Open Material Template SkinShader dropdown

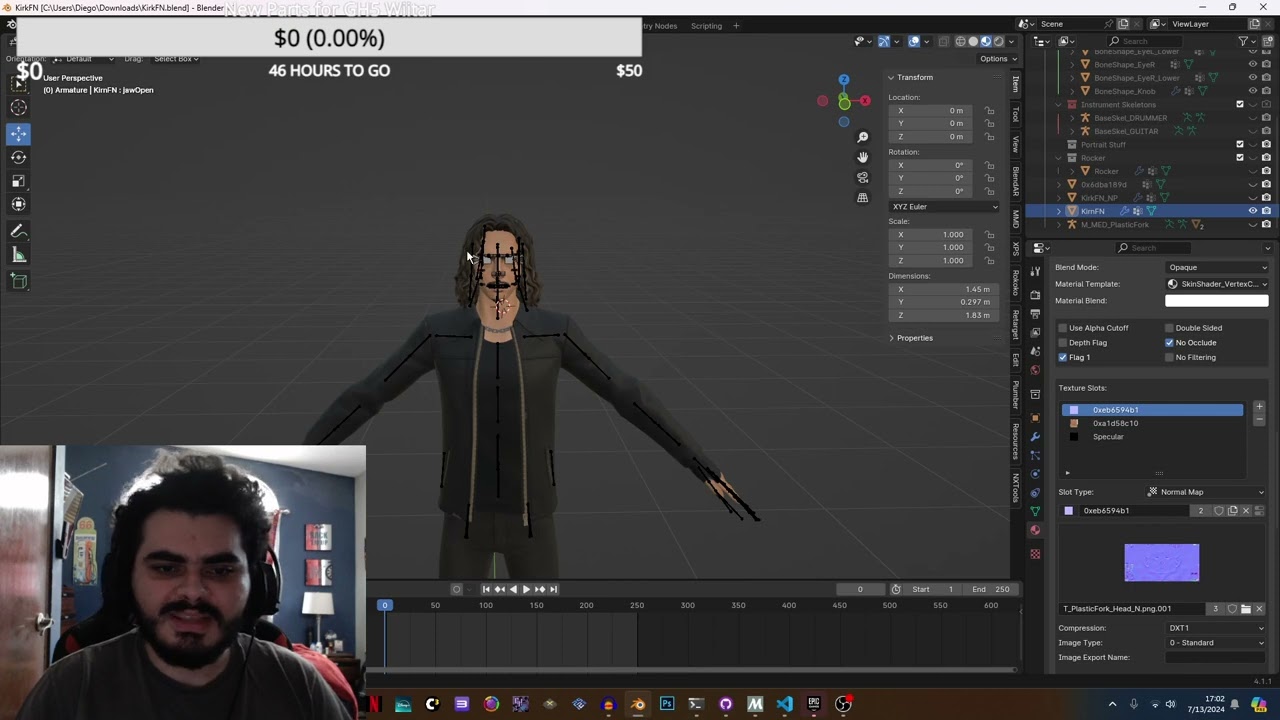[1217, 284]
